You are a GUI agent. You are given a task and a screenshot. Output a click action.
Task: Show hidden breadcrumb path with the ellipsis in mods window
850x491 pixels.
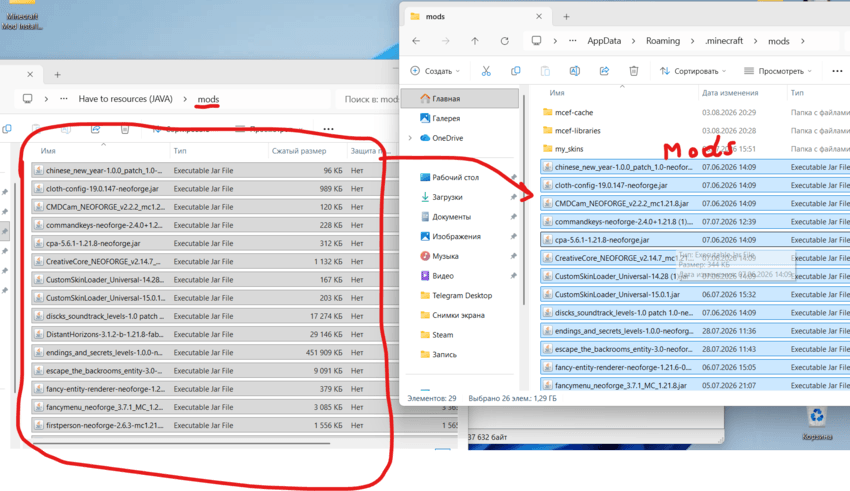572,41
